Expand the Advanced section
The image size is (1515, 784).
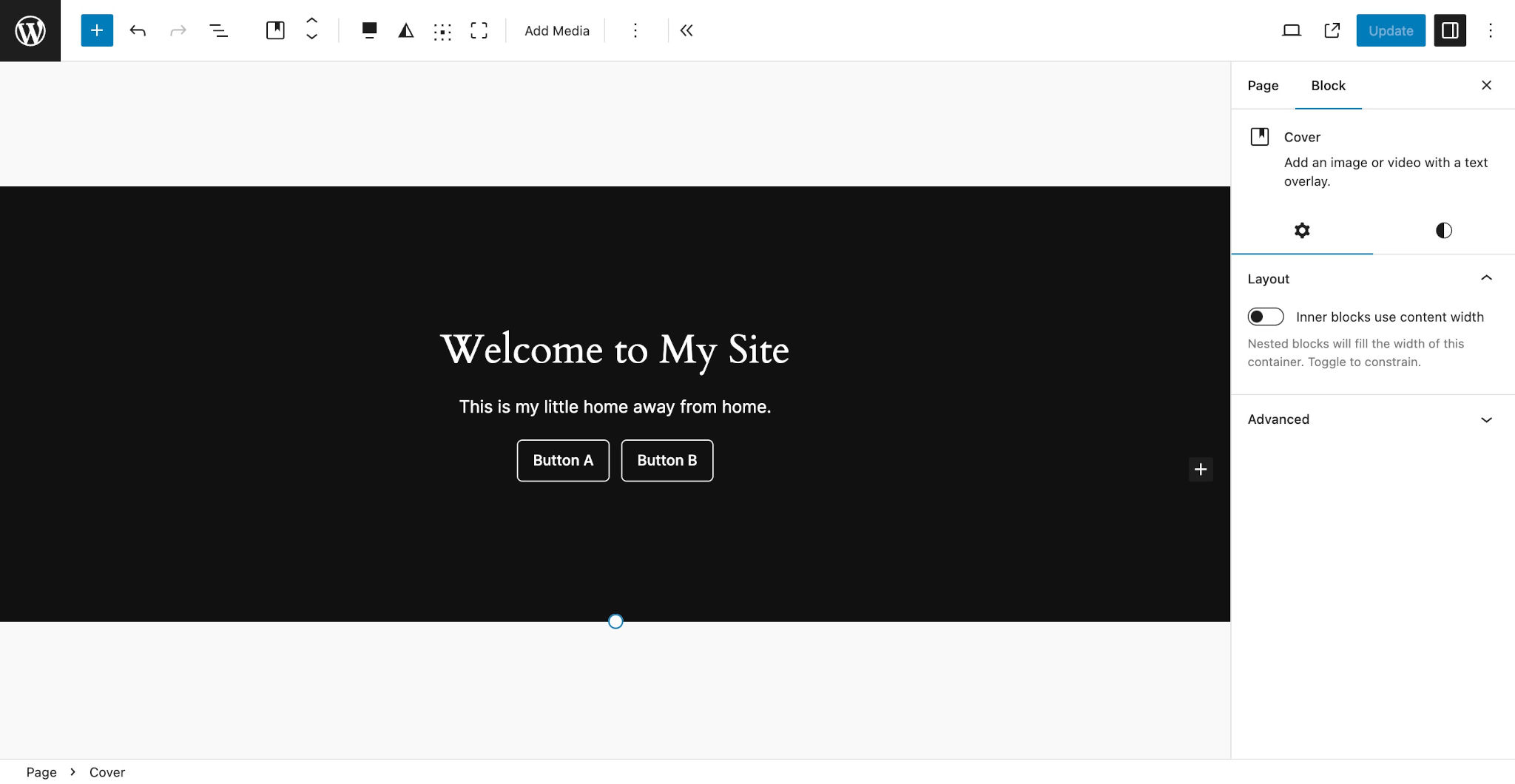[x=1487, y=419]
